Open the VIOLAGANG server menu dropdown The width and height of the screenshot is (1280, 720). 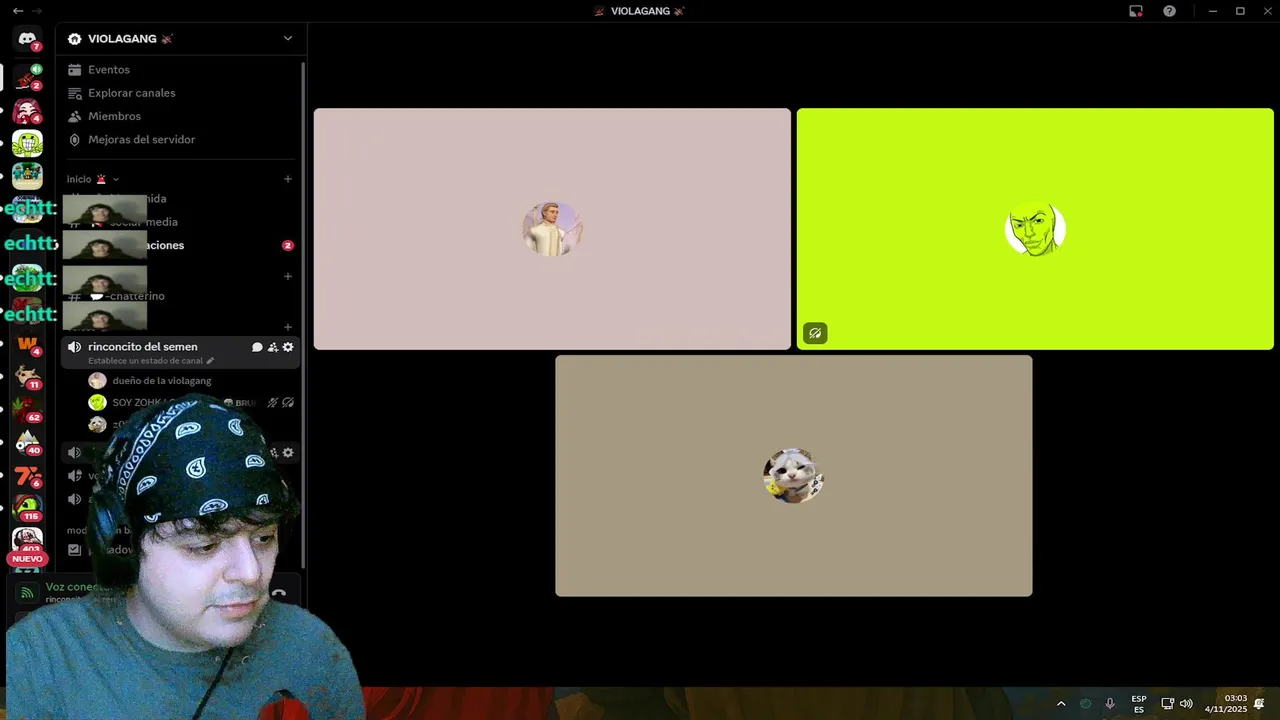(x=288, y=38)
